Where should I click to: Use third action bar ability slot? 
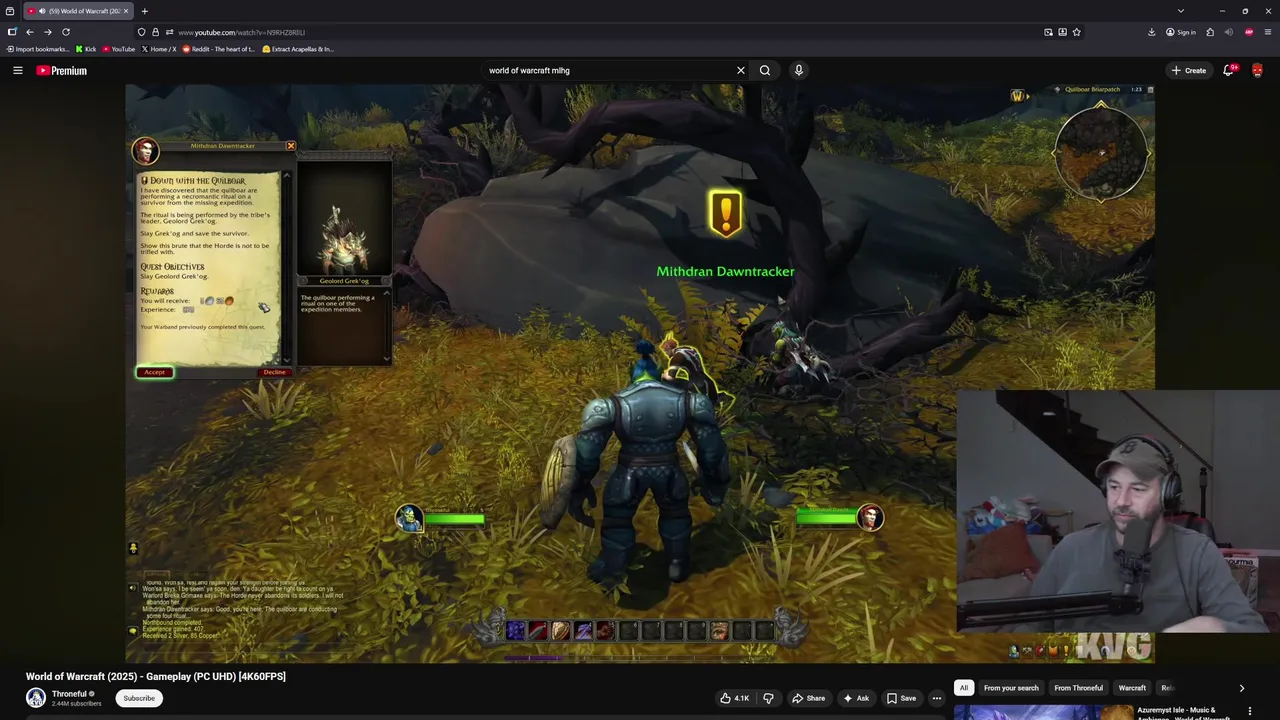pyautogui.click(x=560, y=630)
